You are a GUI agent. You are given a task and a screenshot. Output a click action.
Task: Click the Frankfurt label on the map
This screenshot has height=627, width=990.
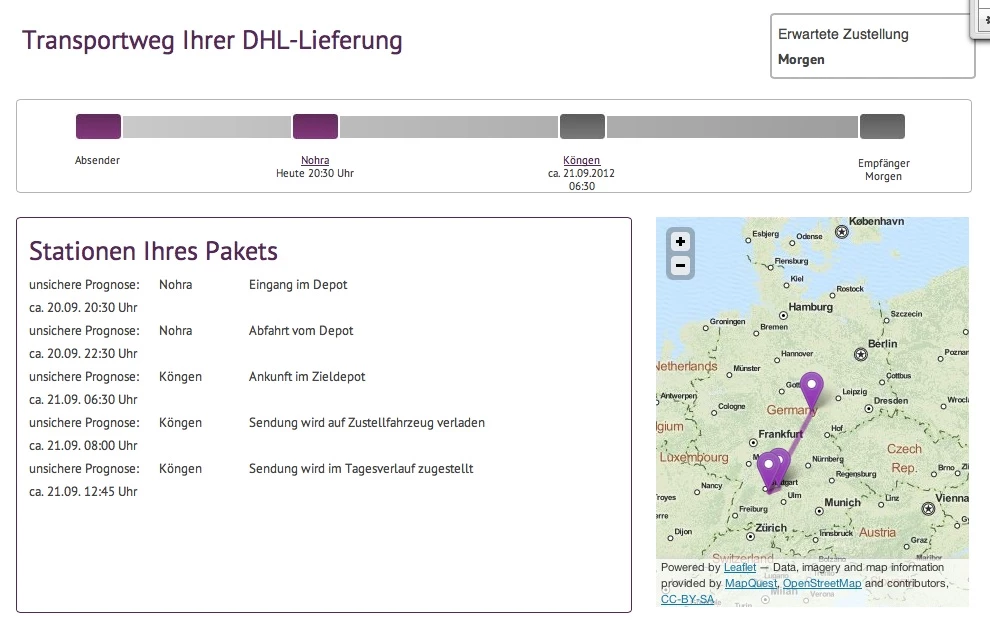coord(780,434)
